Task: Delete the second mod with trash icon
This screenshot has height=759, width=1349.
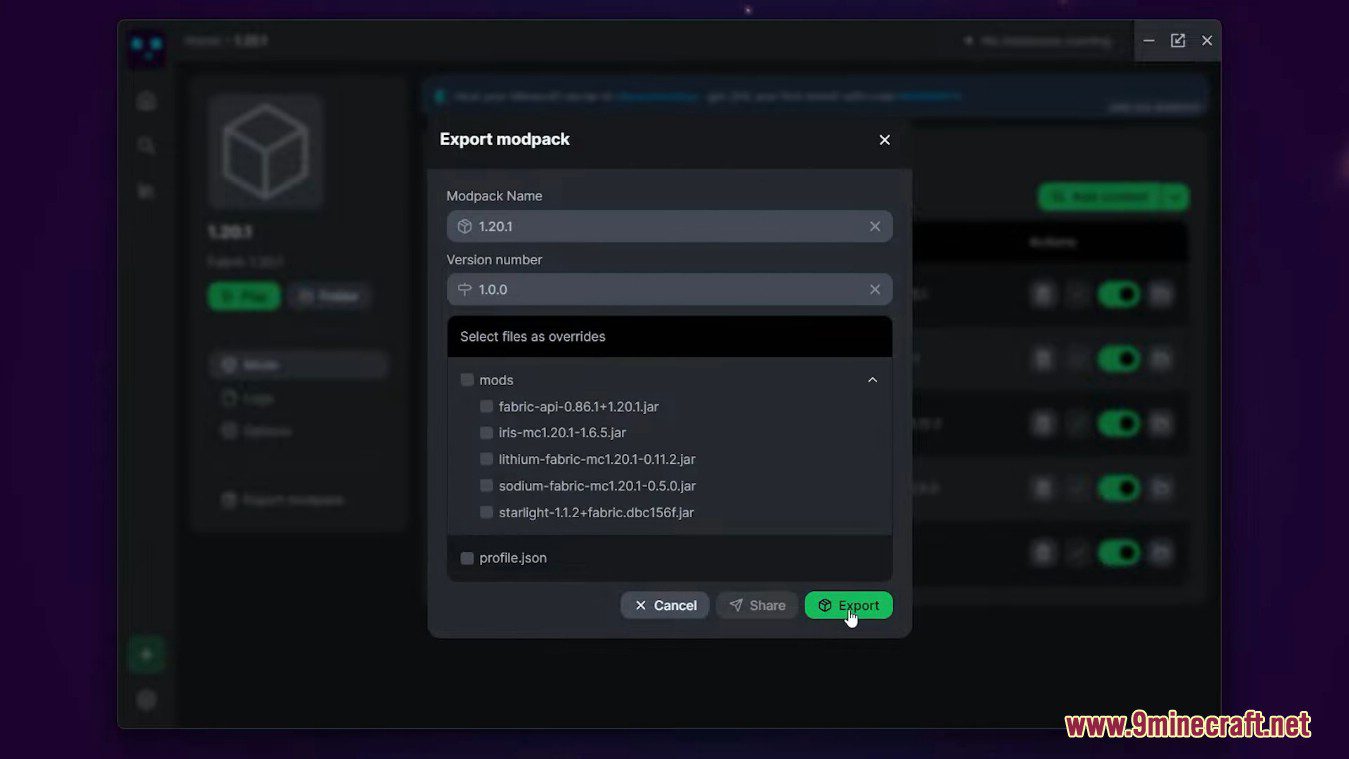Action: 1043,359
